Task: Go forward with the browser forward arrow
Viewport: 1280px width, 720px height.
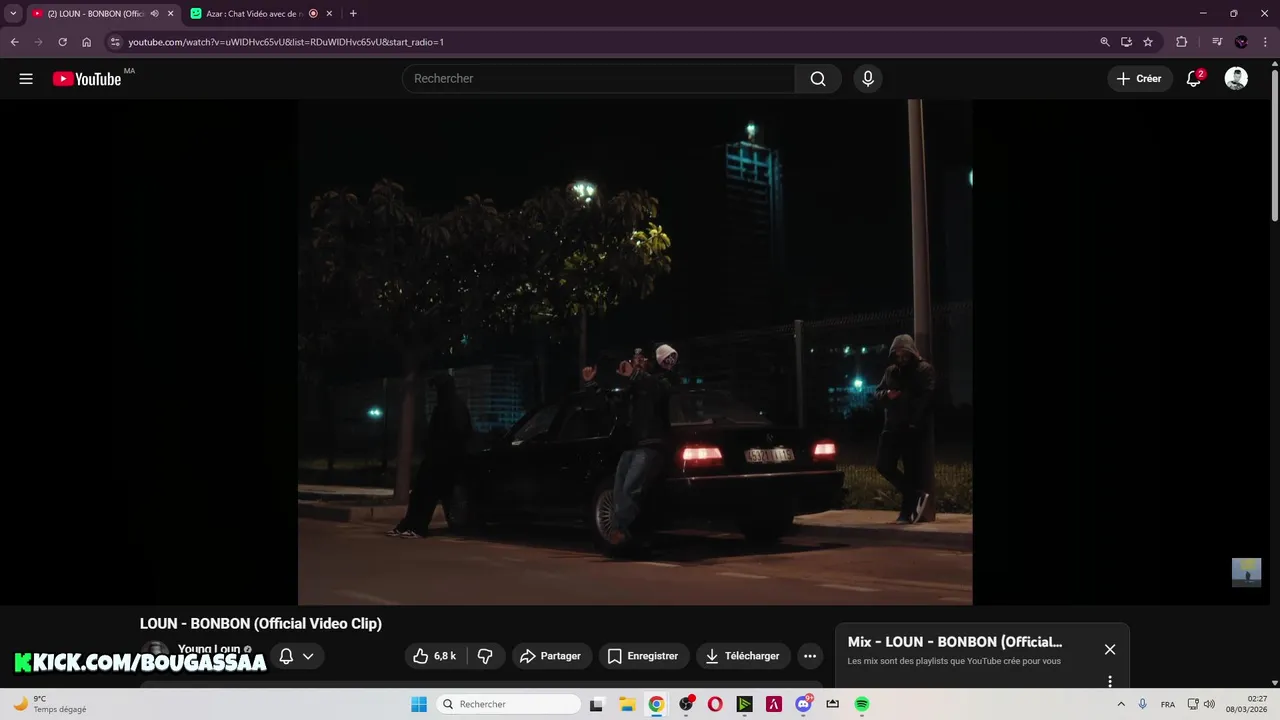Action: point(38,42)
